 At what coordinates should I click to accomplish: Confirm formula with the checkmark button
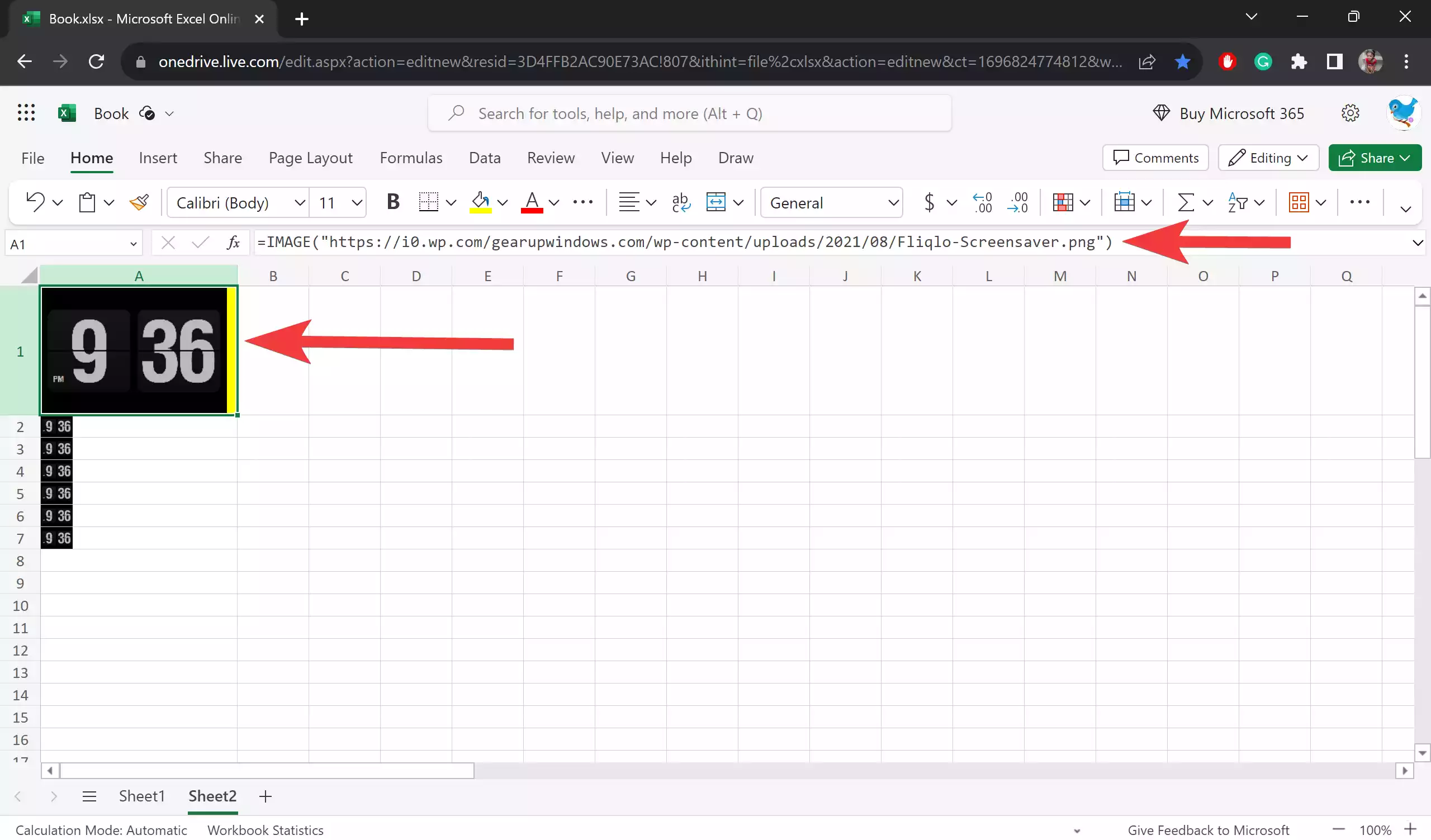point(199,243)
